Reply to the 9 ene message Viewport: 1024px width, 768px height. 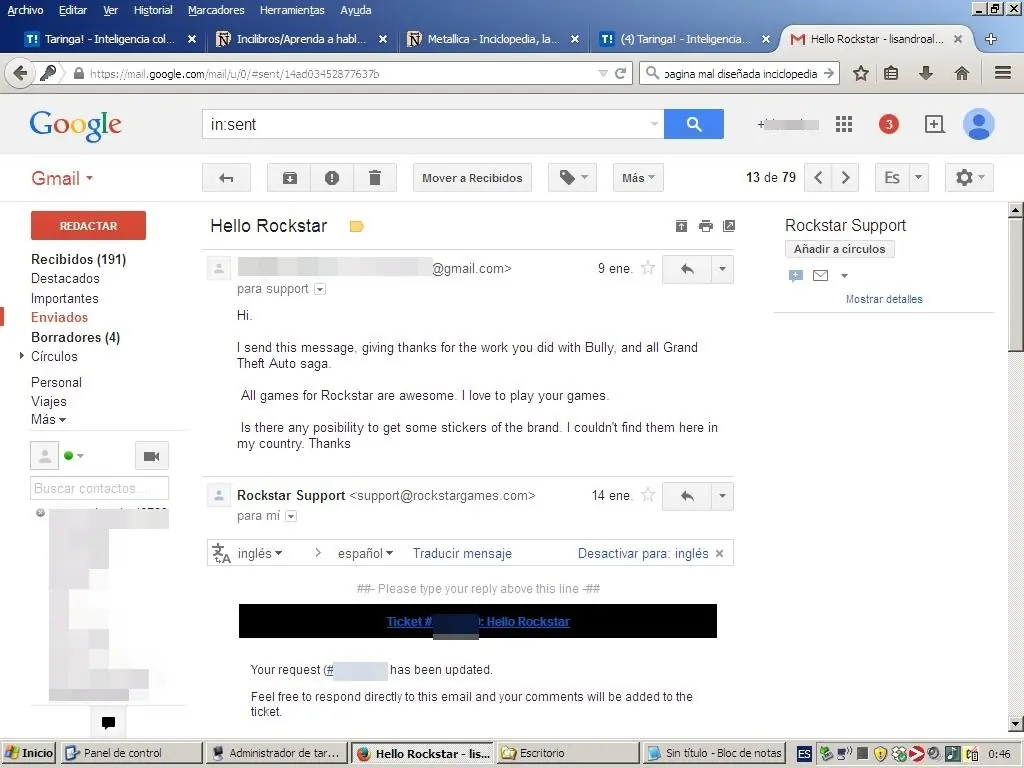(686, 269)
